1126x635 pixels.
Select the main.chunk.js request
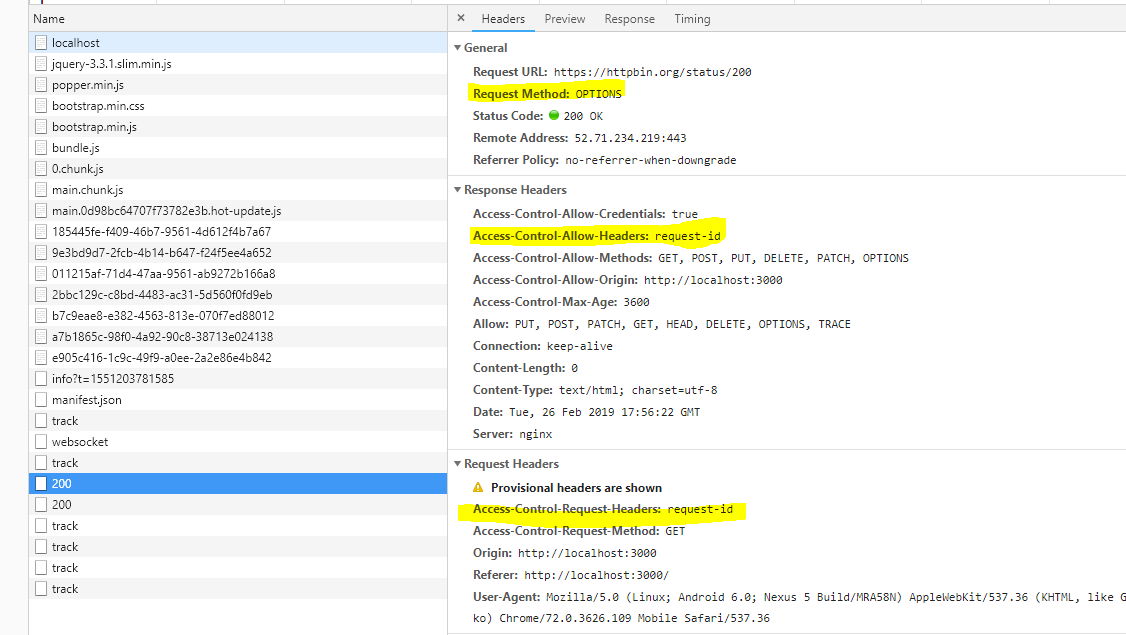pyautogui.click(x=90, y=189)
